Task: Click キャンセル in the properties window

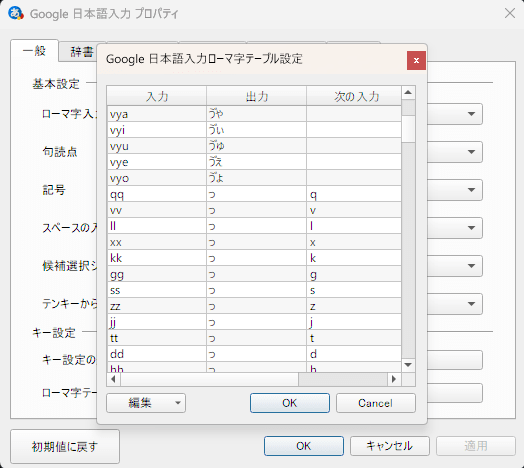Action: 390,446
